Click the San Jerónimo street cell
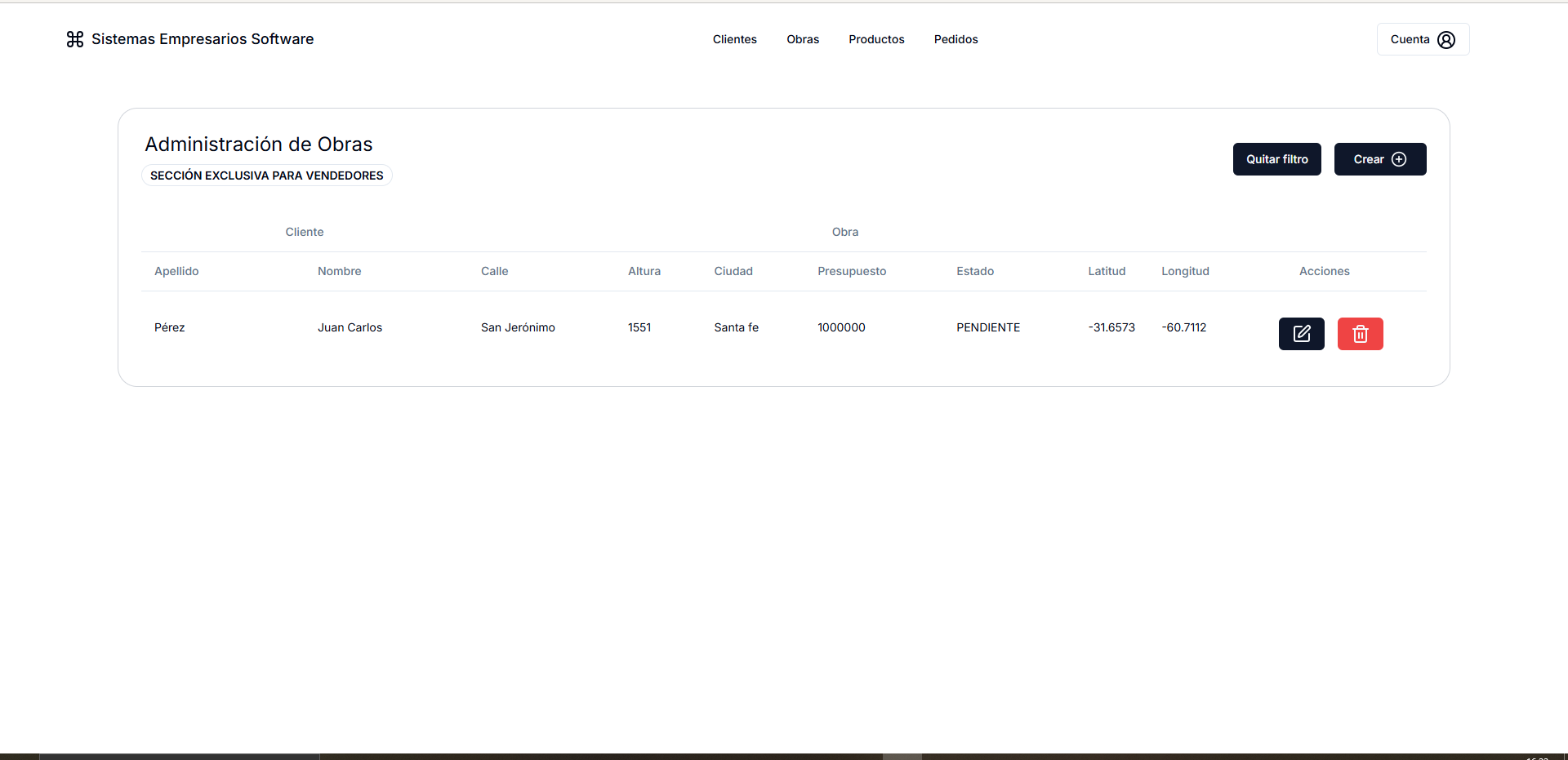 (517, 327)
